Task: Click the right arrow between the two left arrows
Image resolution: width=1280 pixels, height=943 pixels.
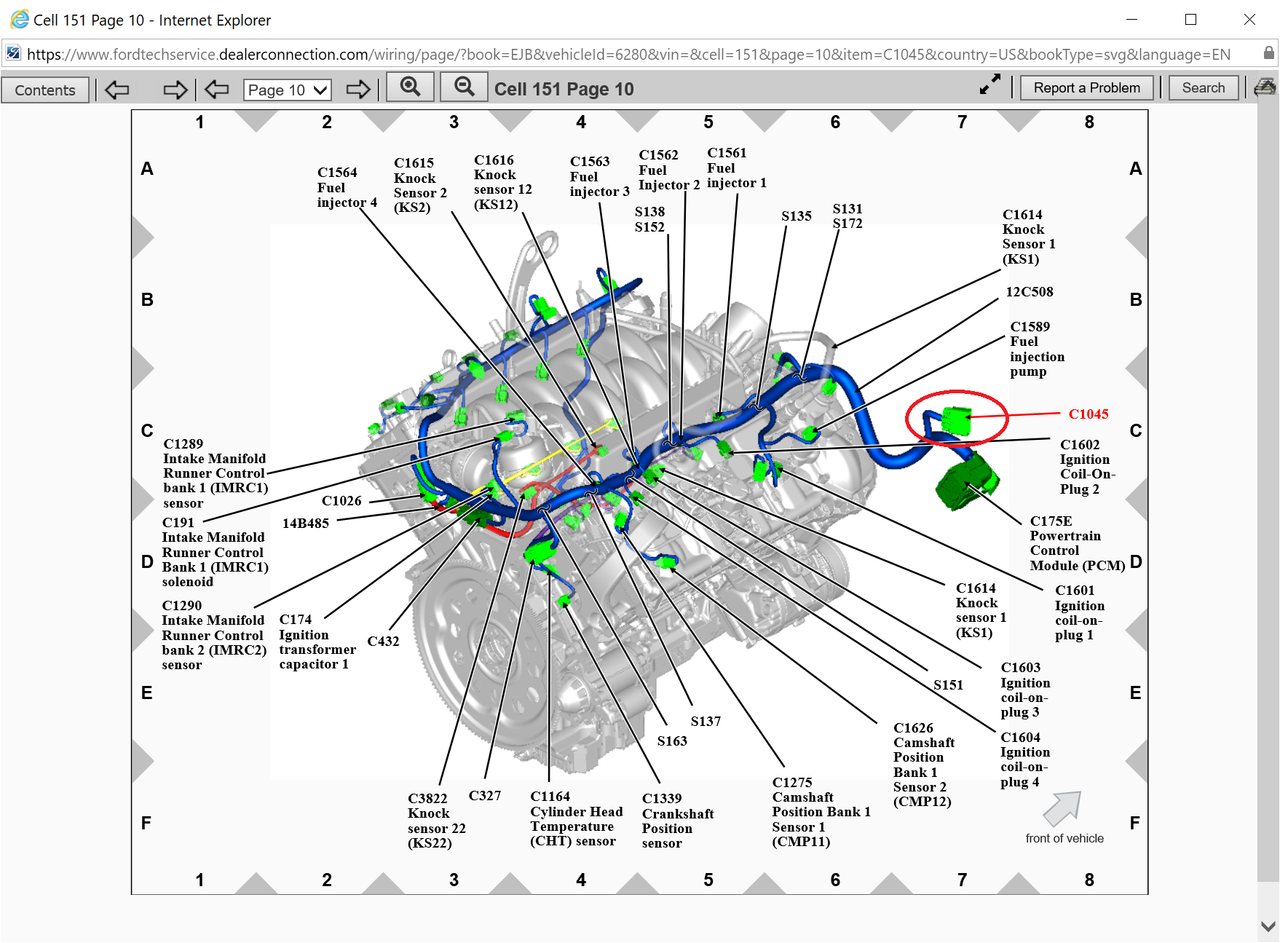Action: coord(176,90)
